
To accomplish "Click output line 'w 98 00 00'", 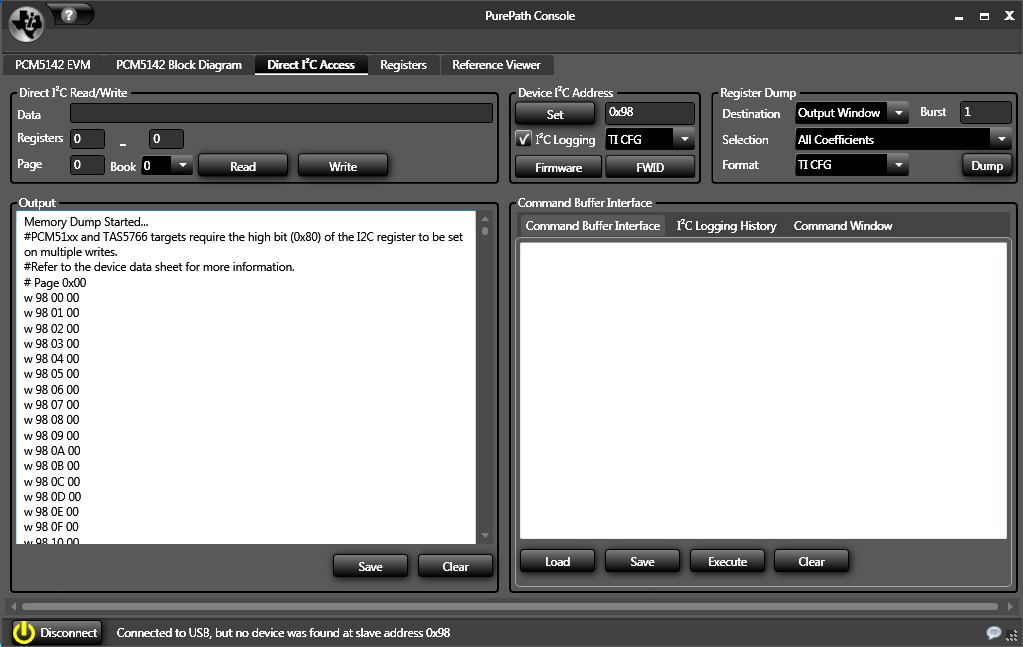I will point(52,297).
